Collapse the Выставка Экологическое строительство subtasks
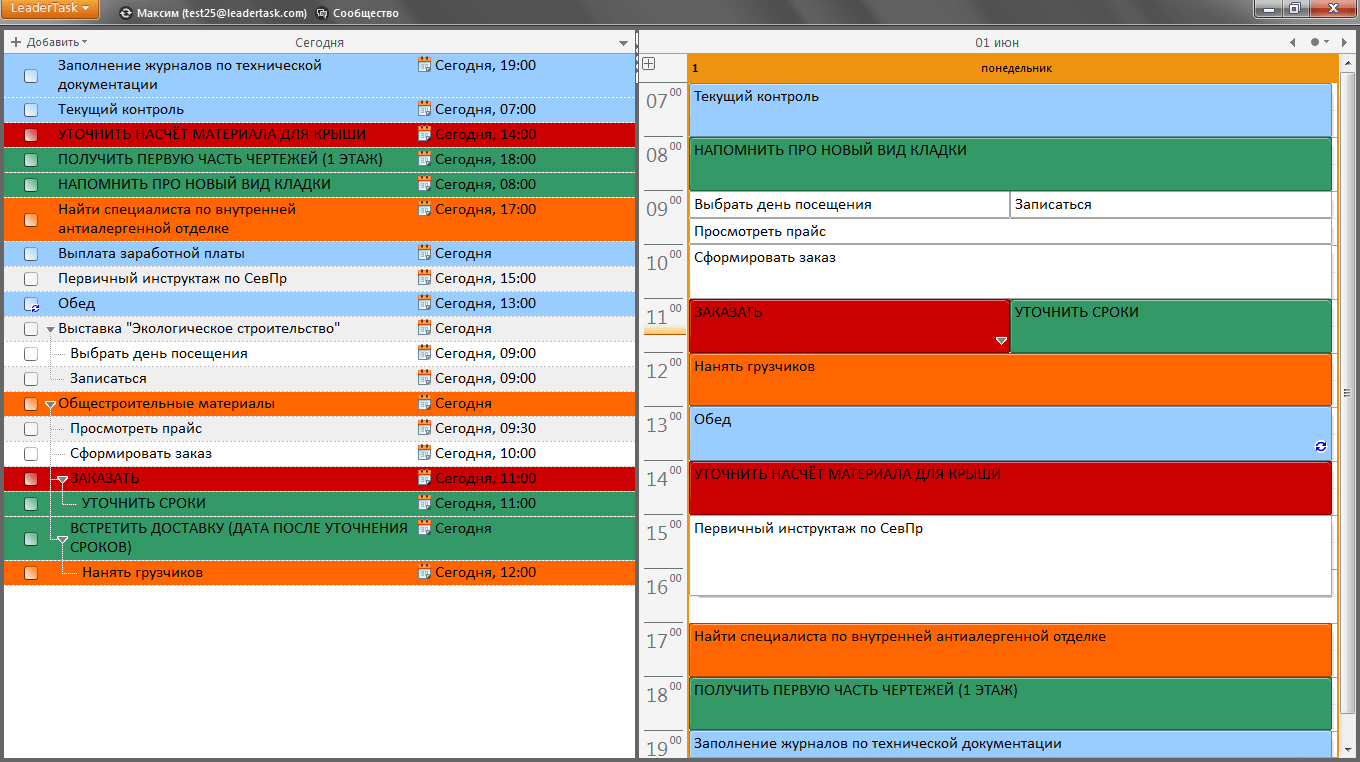 tap(50, 330)
